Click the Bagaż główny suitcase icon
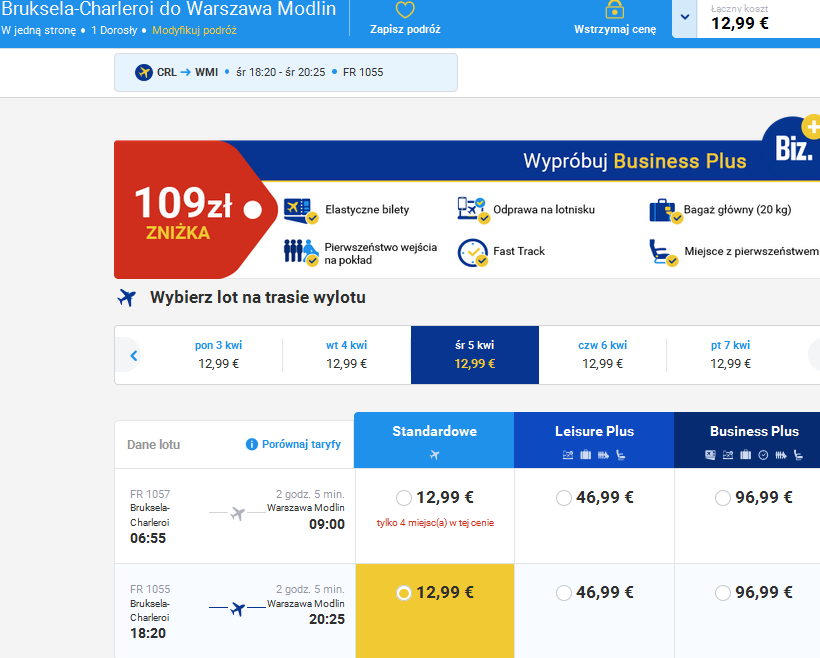This screenshot has height=658, width=820. pyautogui.click(x=665, y=211)
